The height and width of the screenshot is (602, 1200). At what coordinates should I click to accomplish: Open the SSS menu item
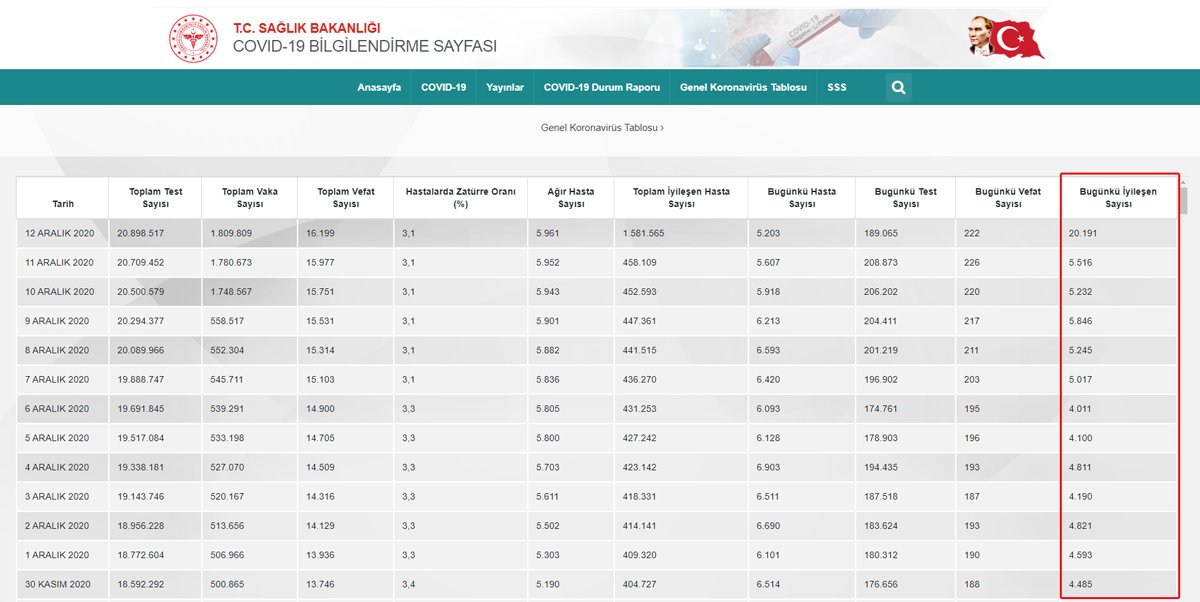click(837, 88)
